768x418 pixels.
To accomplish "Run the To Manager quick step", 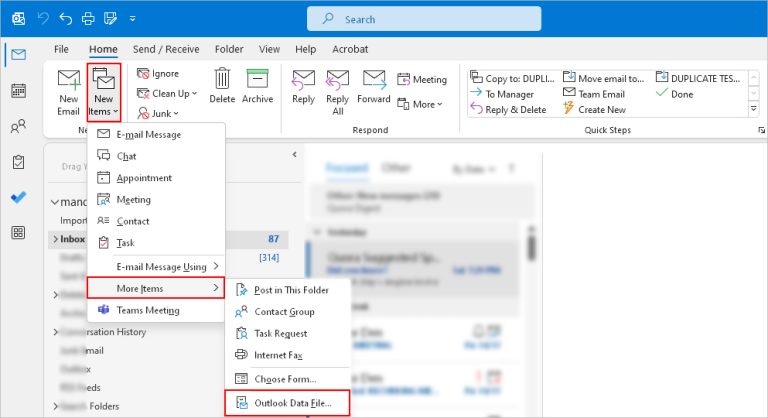I will [x=502, y=94].
